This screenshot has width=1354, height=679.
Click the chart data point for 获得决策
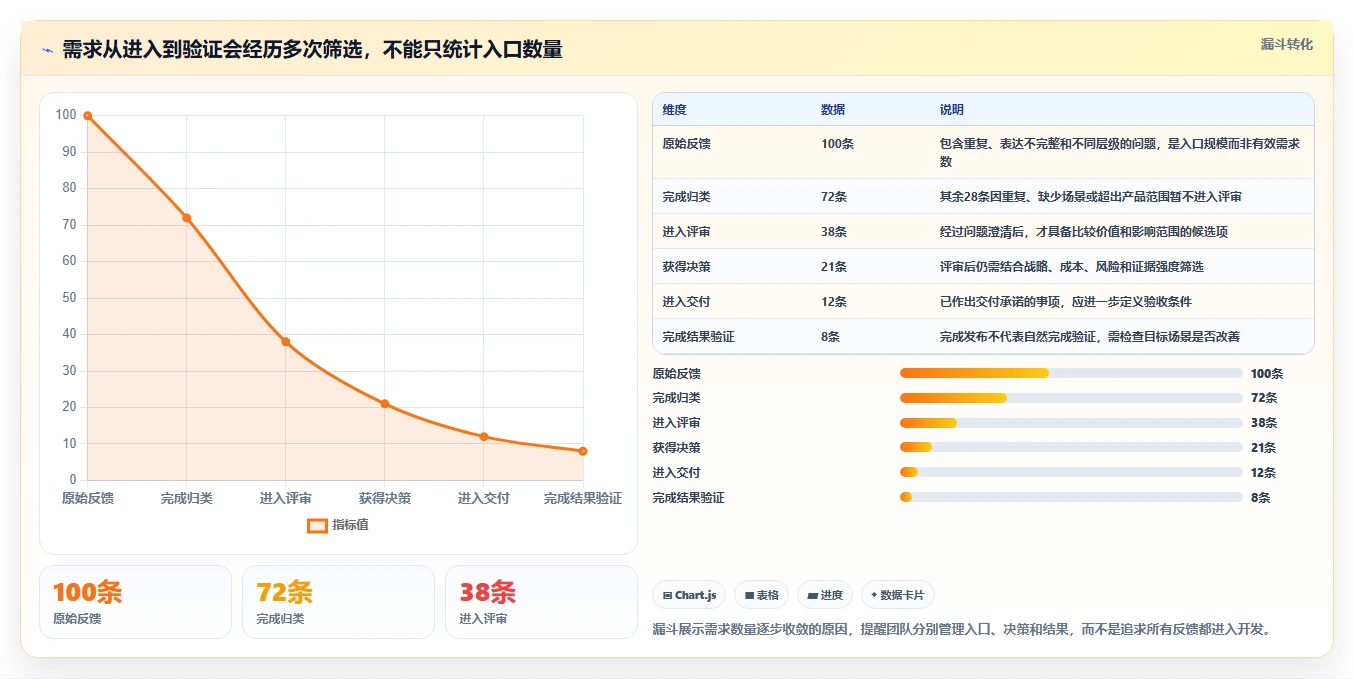385,404
